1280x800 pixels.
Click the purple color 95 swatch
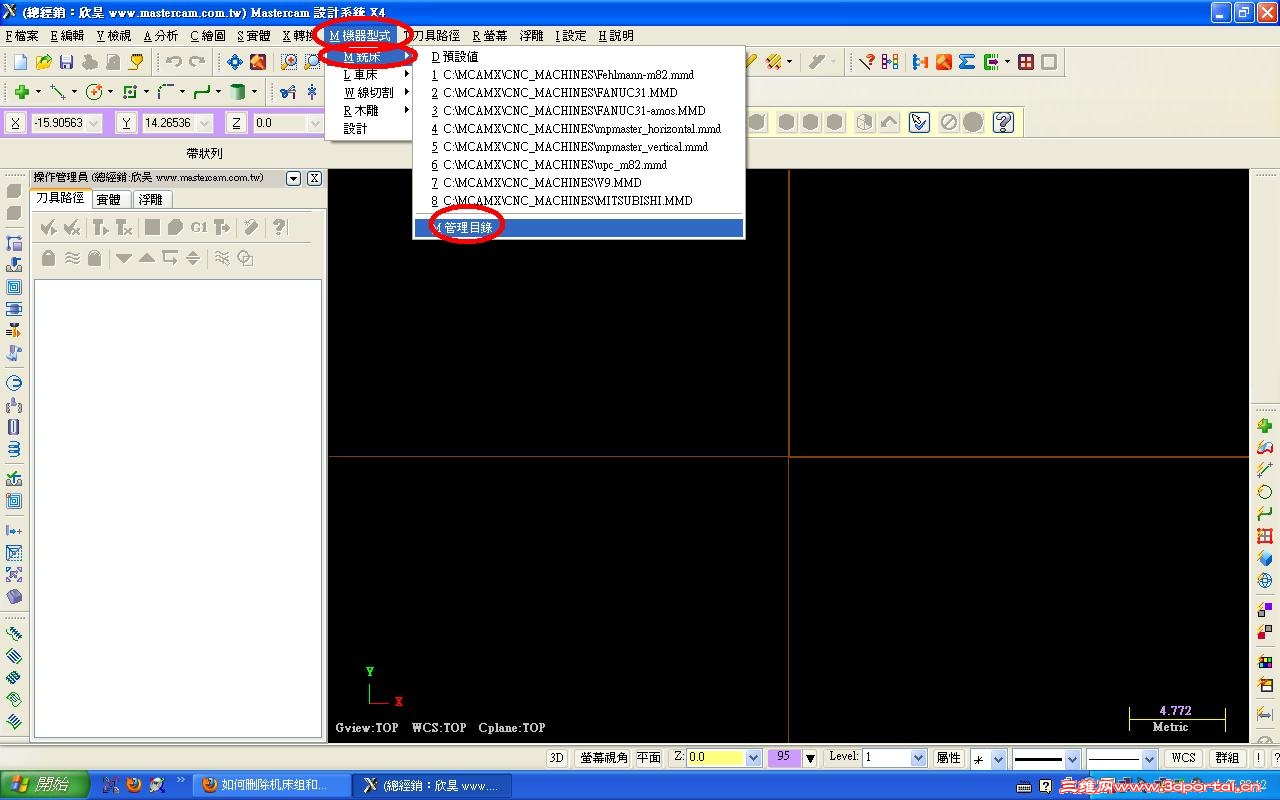[x=783, y=758]
